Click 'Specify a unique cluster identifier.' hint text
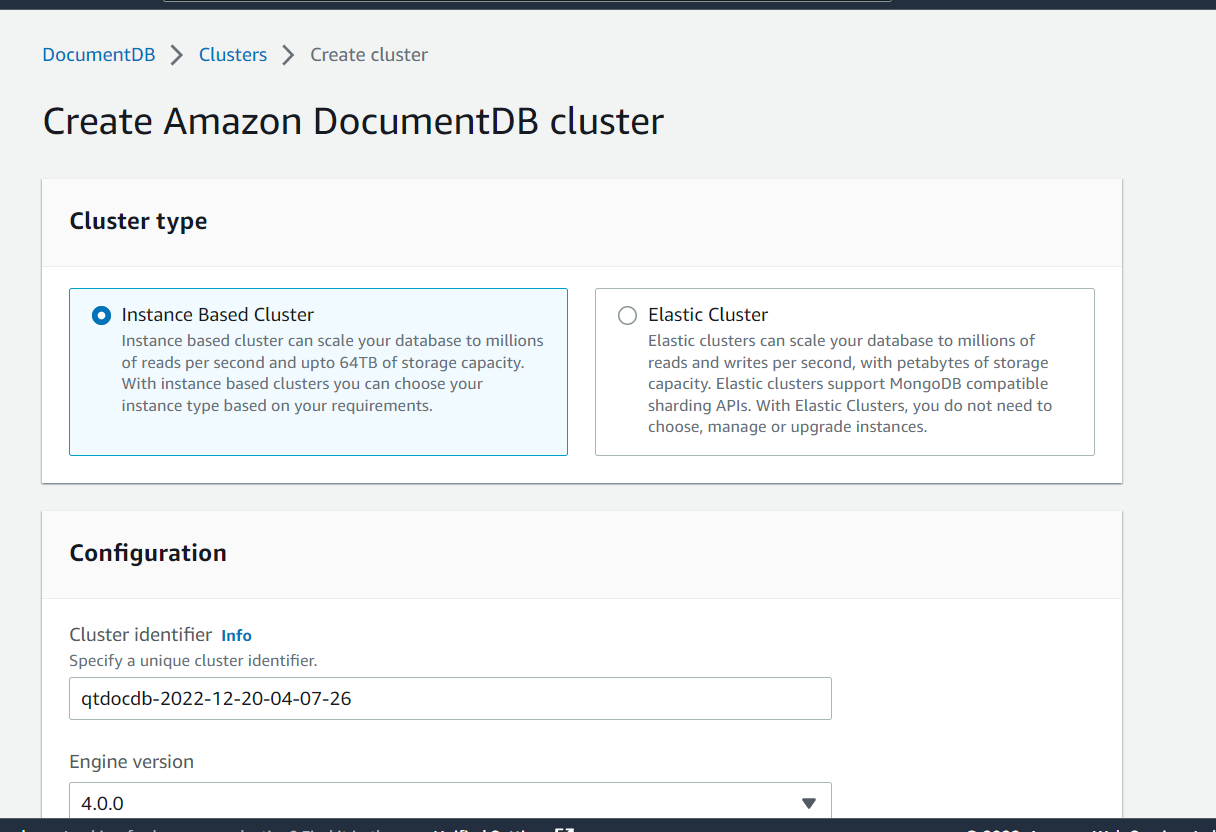This screenshot has width=1216, height=832. 193,661
